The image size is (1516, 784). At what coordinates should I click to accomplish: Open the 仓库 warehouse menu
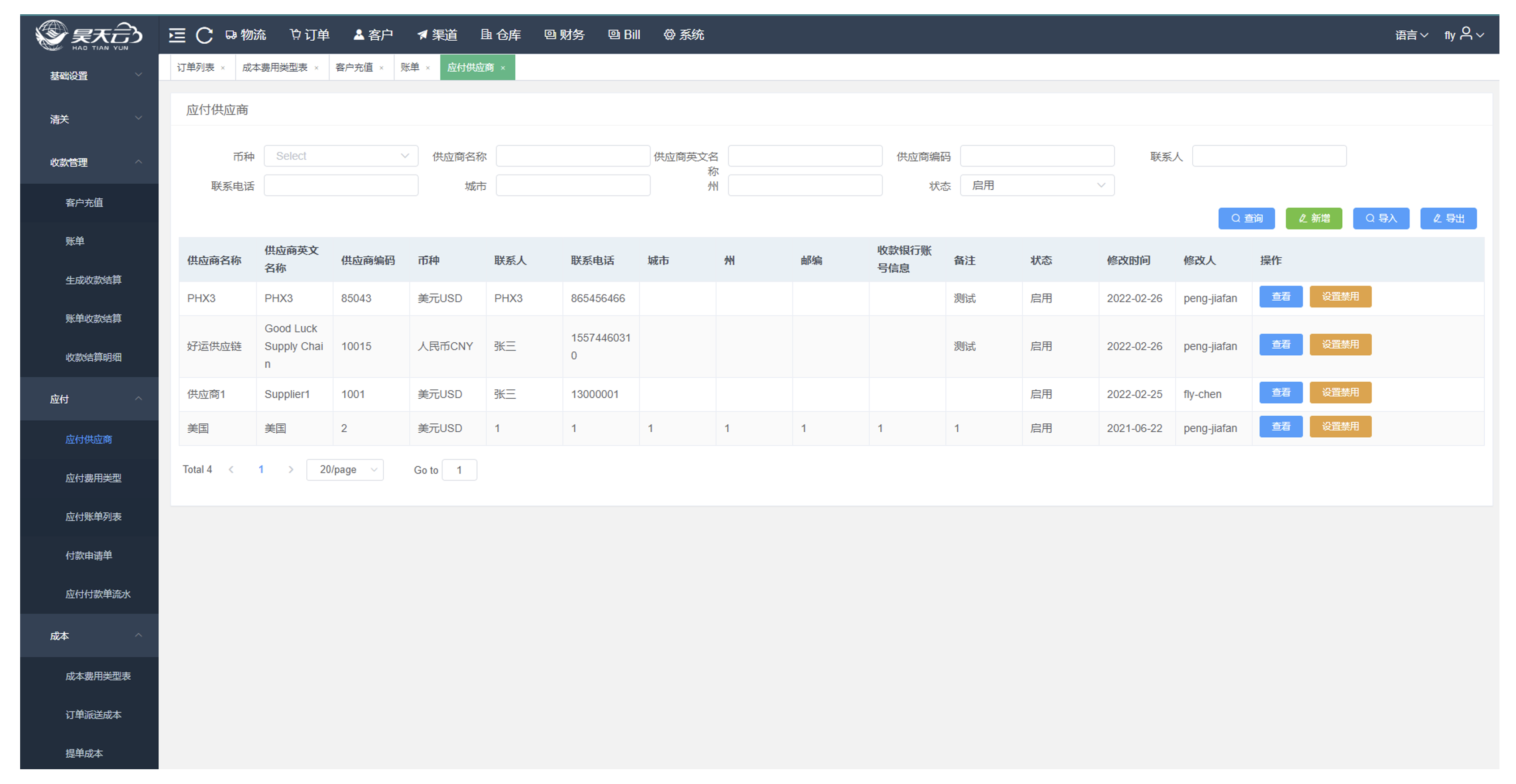pos(501,35)
